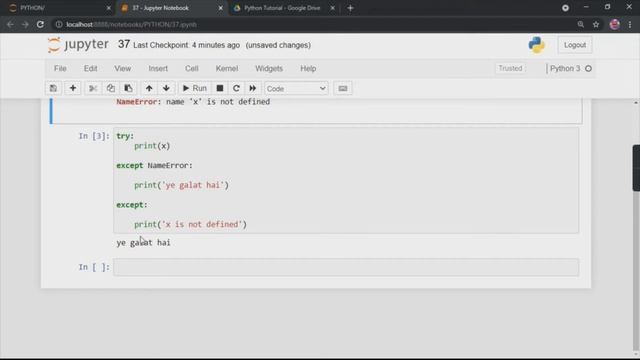Click the NameError traceback output text
Viewport: 640px width, 360px height.
click(x=193, y=102)
